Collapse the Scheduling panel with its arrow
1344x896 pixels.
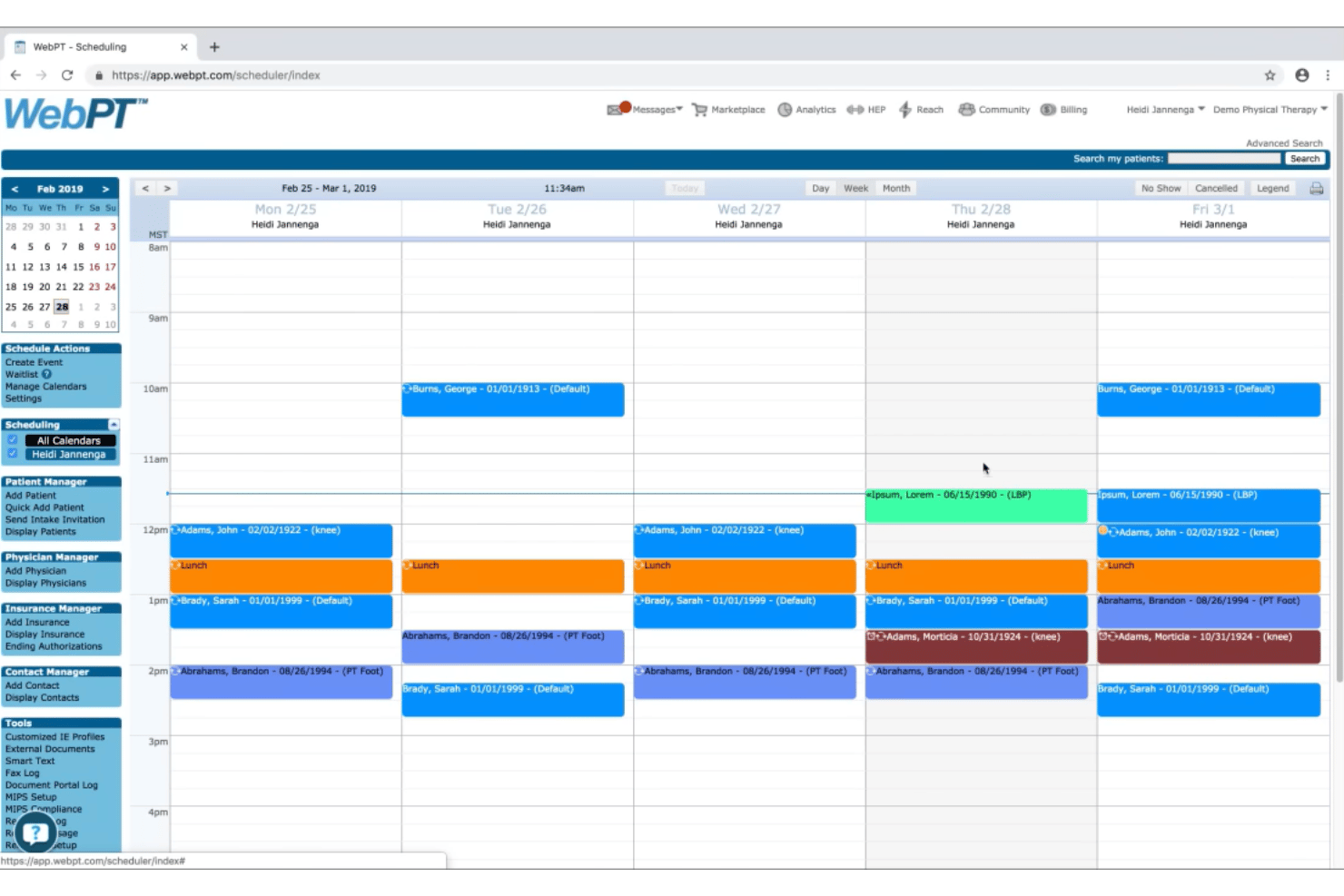(x=114, y=424)
